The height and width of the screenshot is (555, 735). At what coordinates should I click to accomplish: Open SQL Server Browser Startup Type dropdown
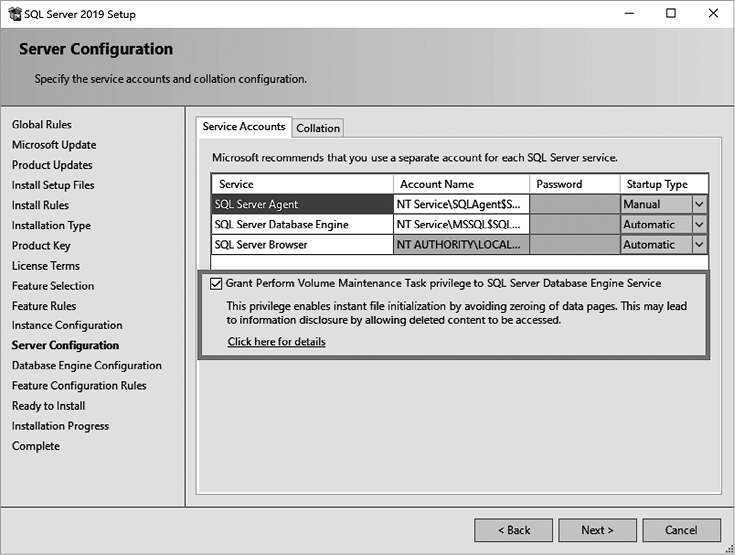tap(699, 245)
